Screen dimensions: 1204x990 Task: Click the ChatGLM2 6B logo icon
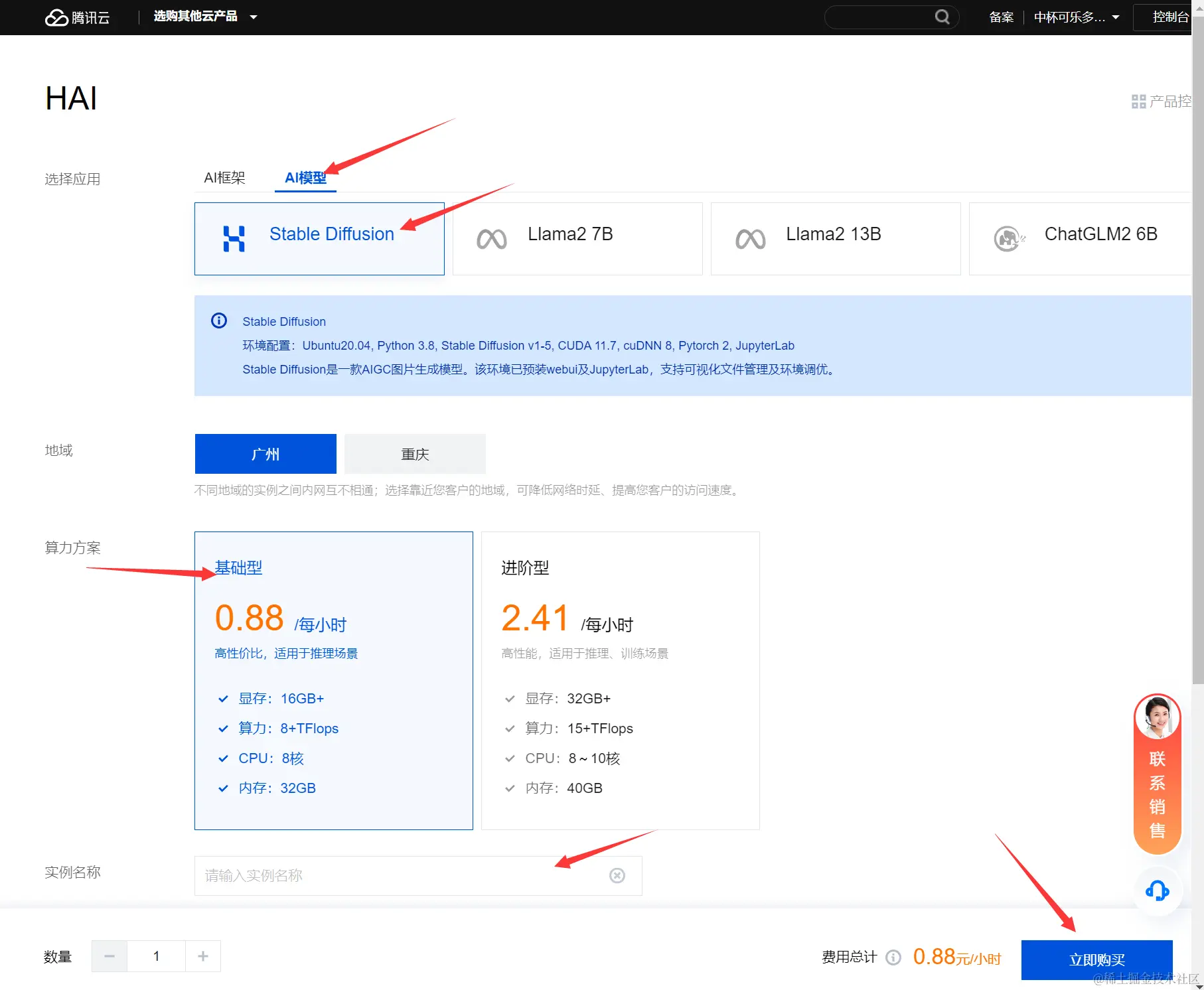click(1009, 238)
